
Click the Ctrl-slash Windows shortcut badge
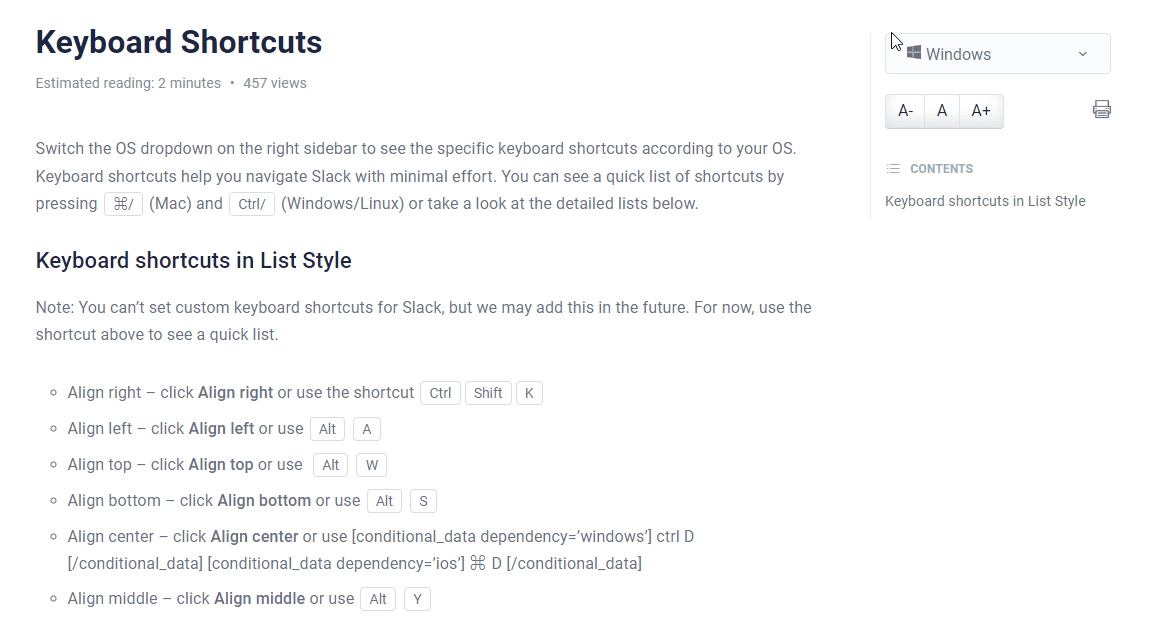[x=251, y=203]
